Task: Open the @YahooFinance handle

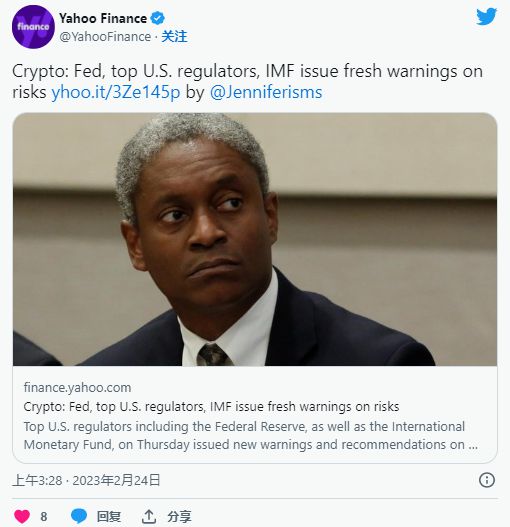Action: [105, 37]
